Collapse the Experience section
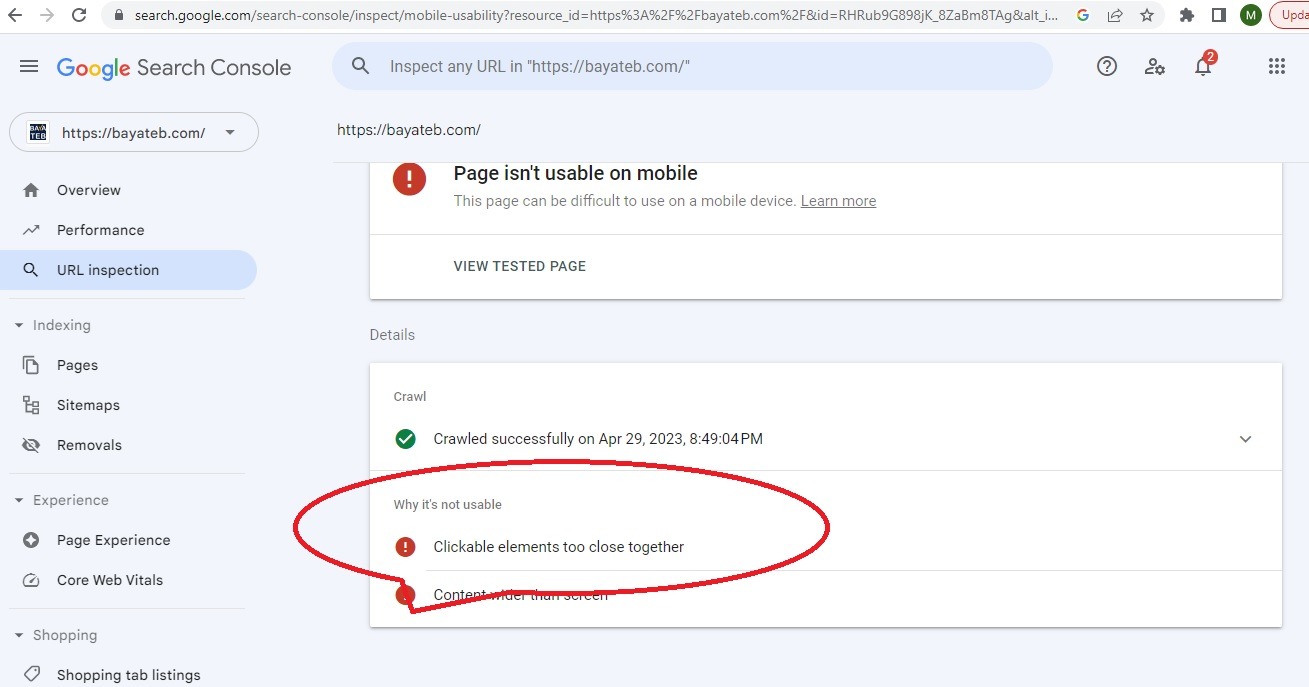1309x687 pixels. pos(19,500)
